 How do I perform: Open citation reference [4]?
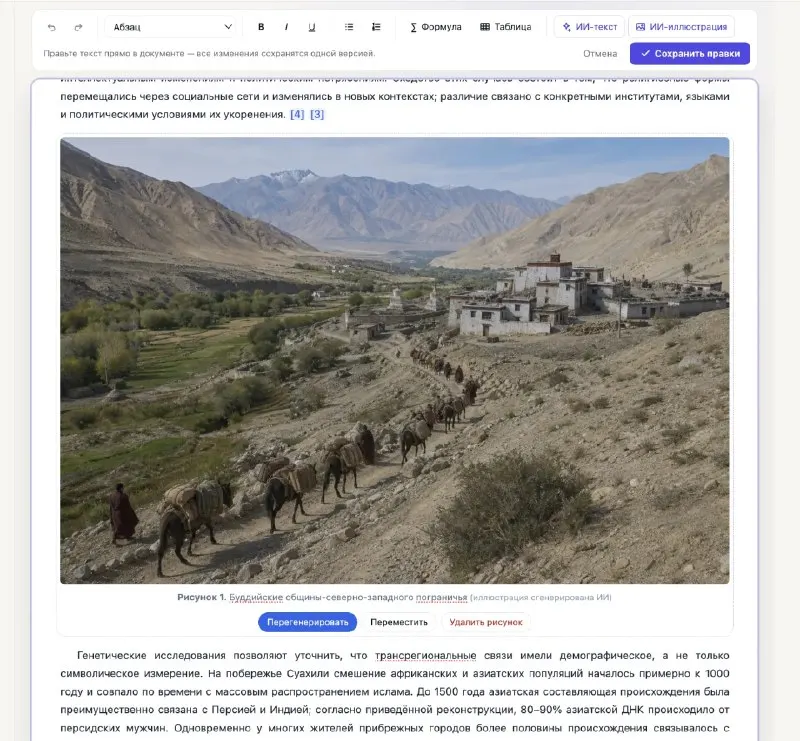click(297, 114)
